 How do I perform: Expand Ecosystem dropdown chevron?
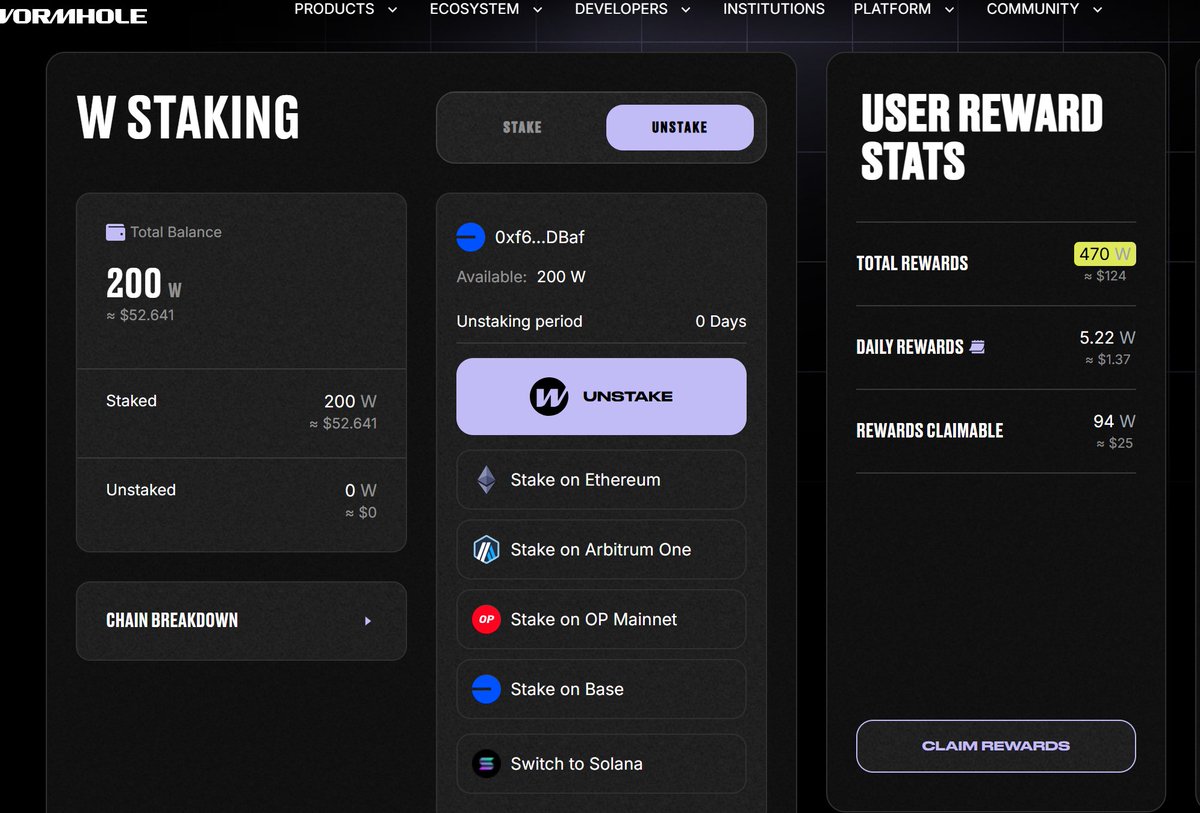(x=538, y=10)
